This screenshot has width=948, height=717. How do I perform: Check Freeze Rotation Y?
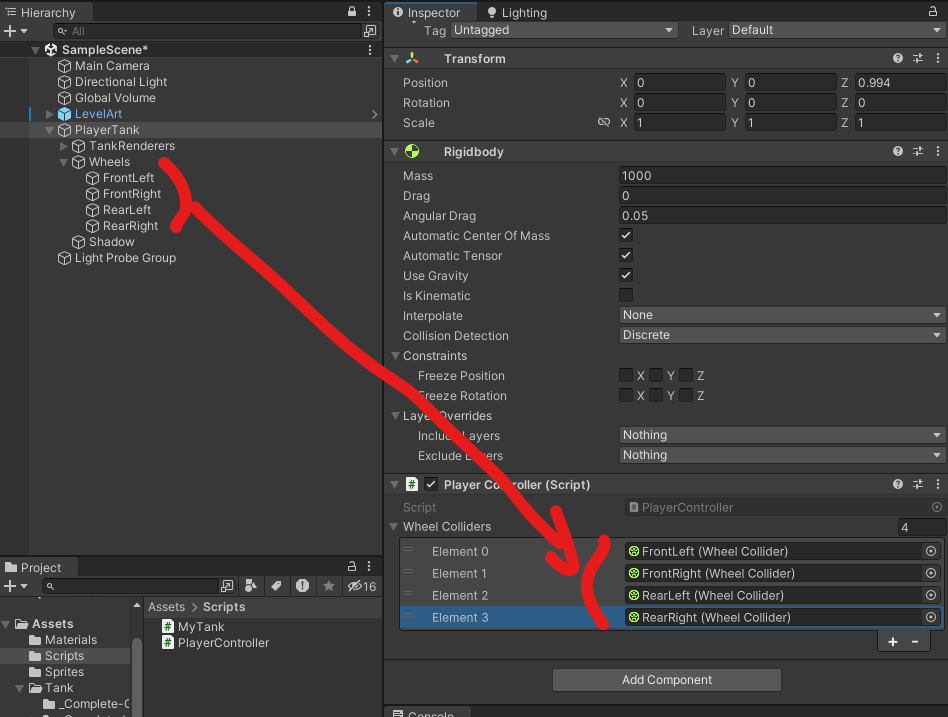coord(655,395)
